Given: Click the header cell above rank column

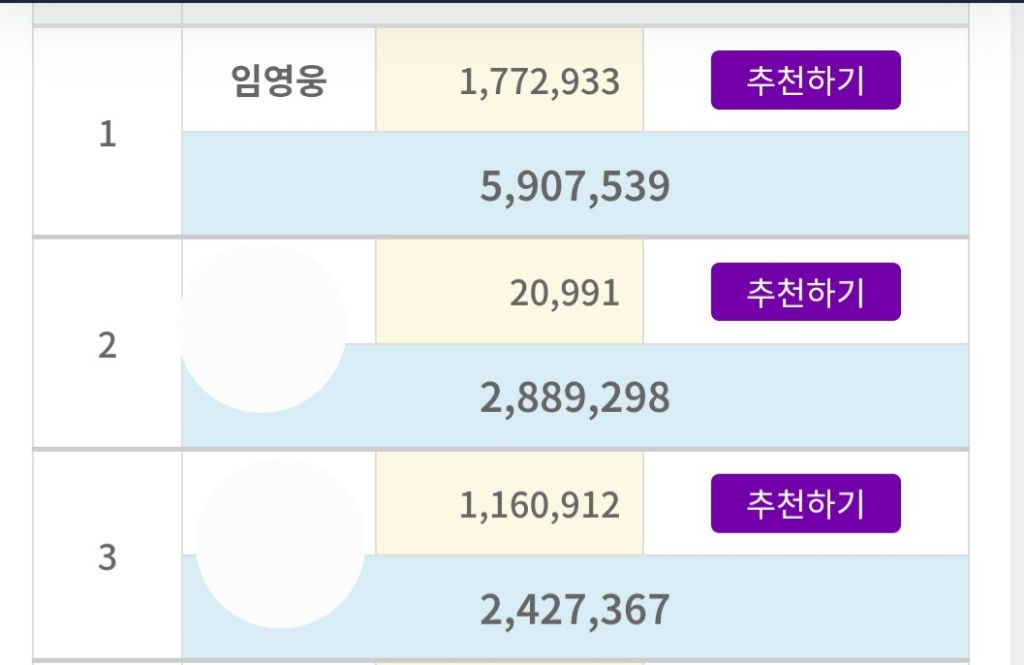Looking at the screenshot, I should tap(107, 13).
